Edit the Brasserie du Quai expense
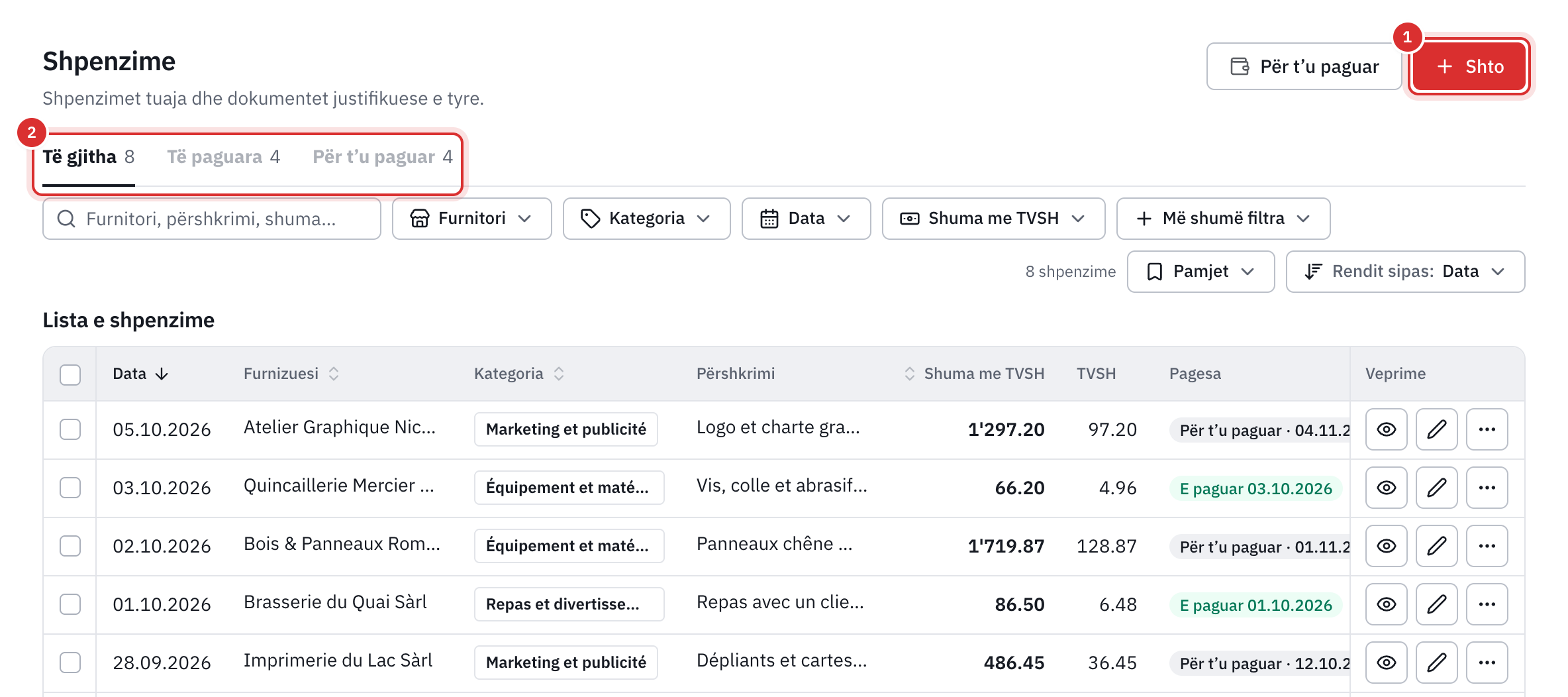The image size is (1568, 697). click(1436, 604)
